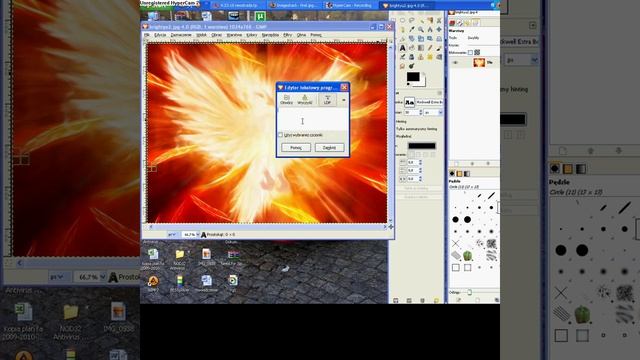The image size is (640, 360).
Task: Choose first justify button in tool options
Action: click(x=411, y=155)
